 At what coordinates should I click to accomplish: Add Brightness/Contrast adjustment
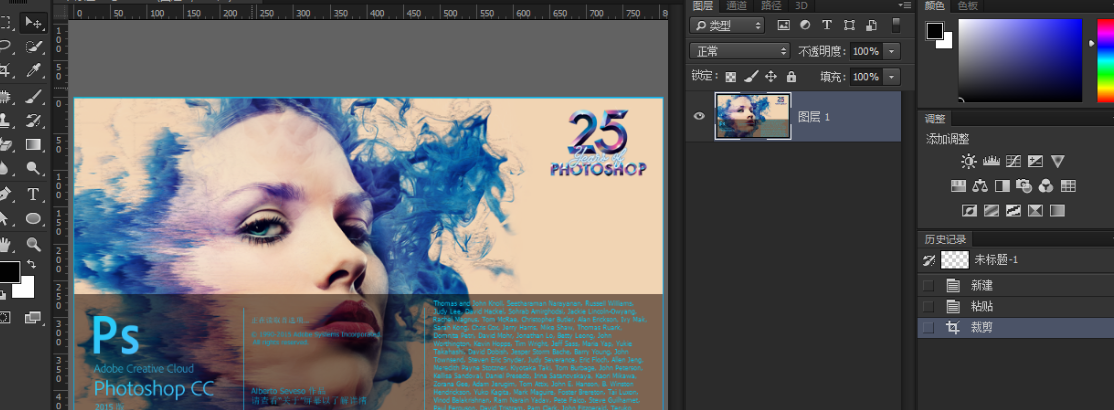pyautogui.click(x=968, y=161)
